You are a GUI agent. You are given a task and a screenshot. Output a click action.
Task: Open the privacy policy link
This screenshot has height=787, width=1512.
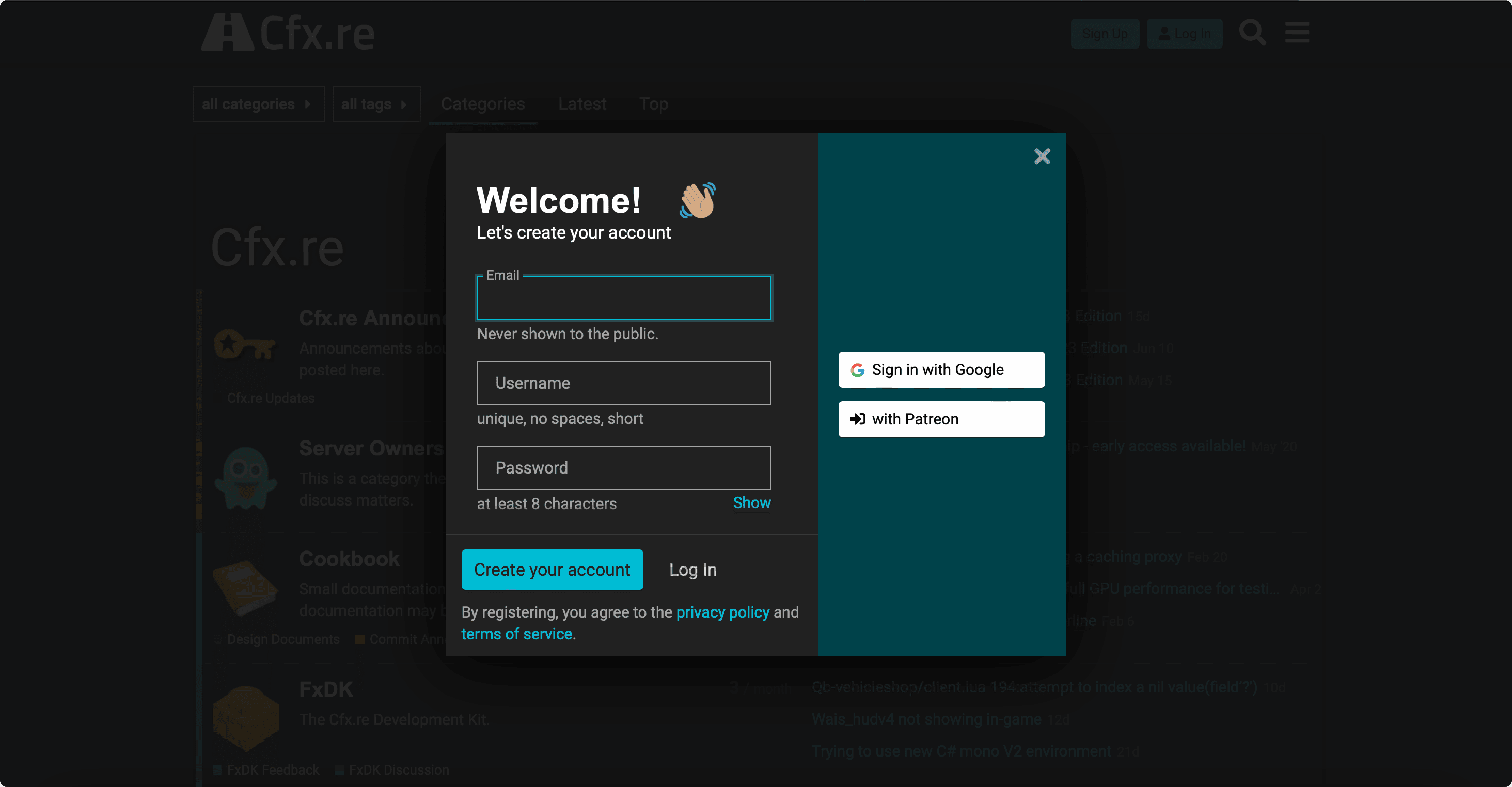pos(722,612)
